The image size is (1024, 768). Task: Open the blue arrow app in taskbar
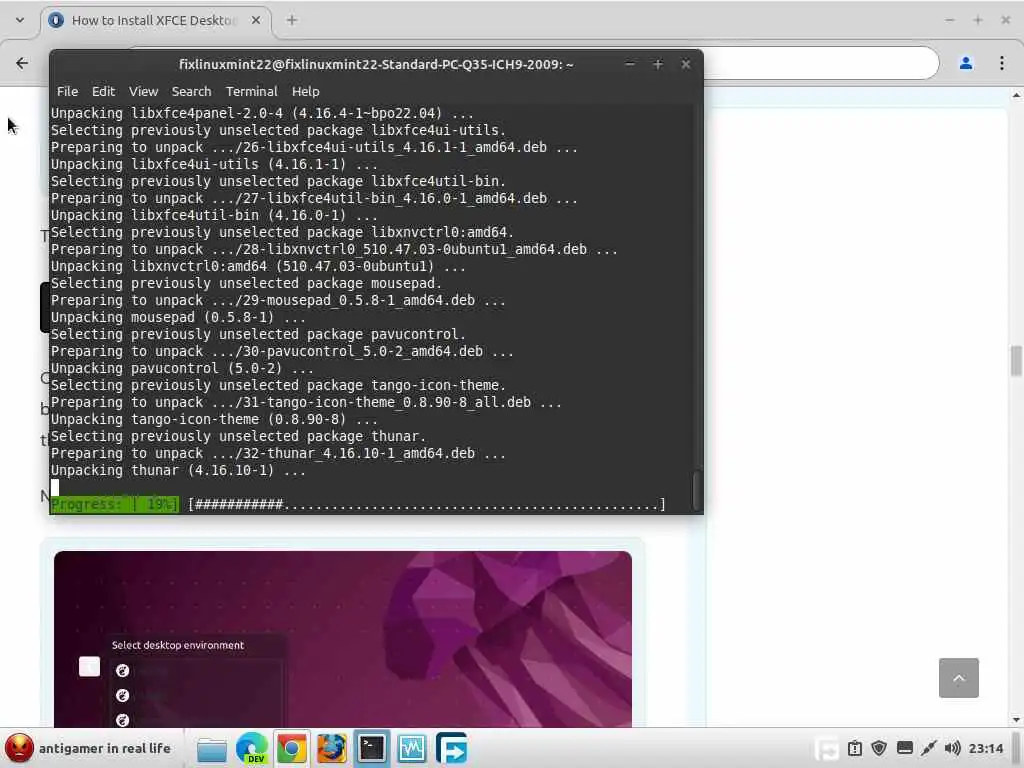452,748
